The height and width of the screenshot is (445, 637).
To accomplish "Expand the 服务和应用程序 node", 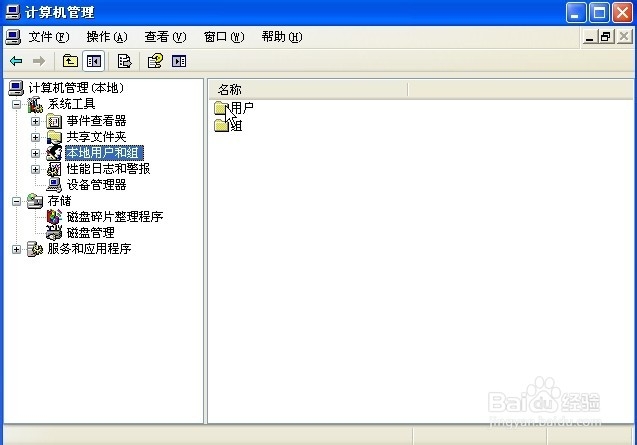I will pos(16,249).
